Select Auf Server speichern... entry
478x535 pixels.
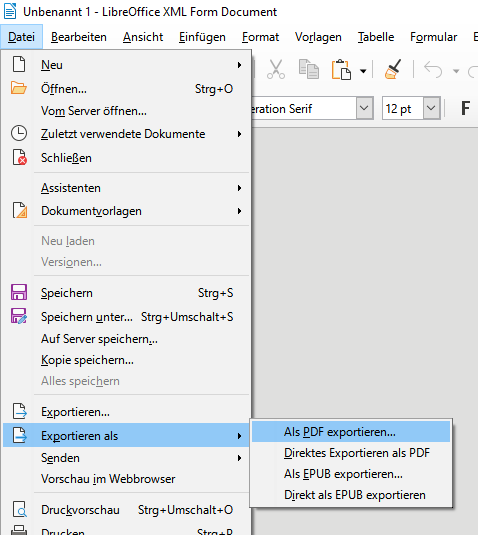point(126,339)
